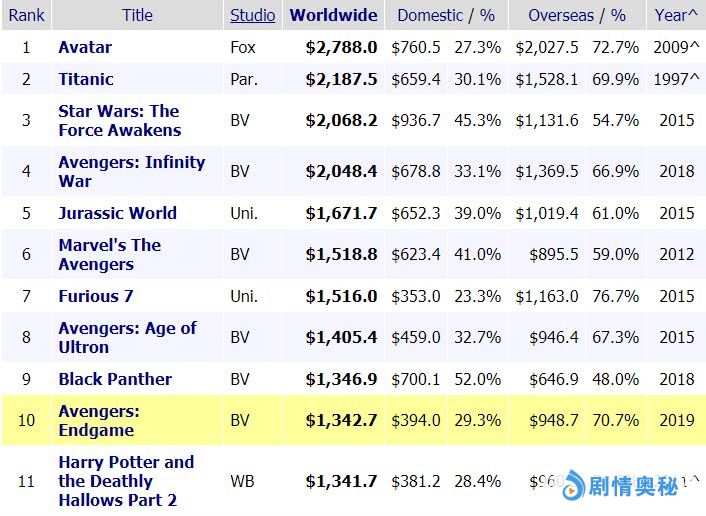
Task: Select the Jurassic World link
Action: click(x=117, y=213)
